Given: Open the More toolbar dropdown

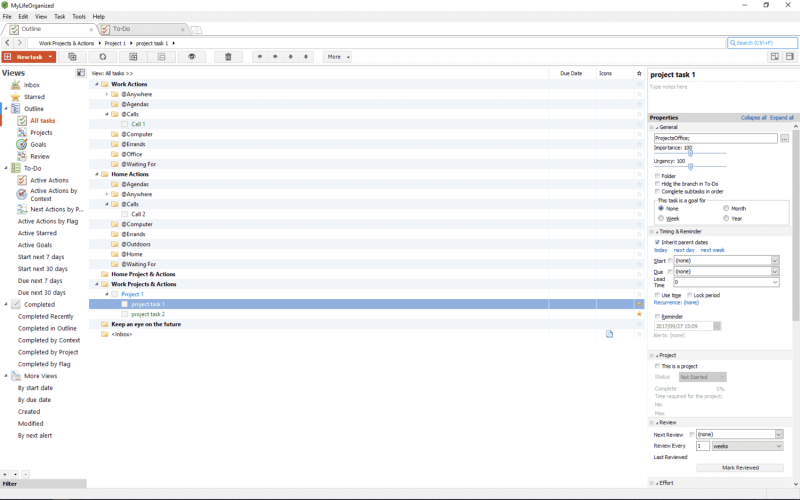Looking at the screenshot, I should click(337, 57).
